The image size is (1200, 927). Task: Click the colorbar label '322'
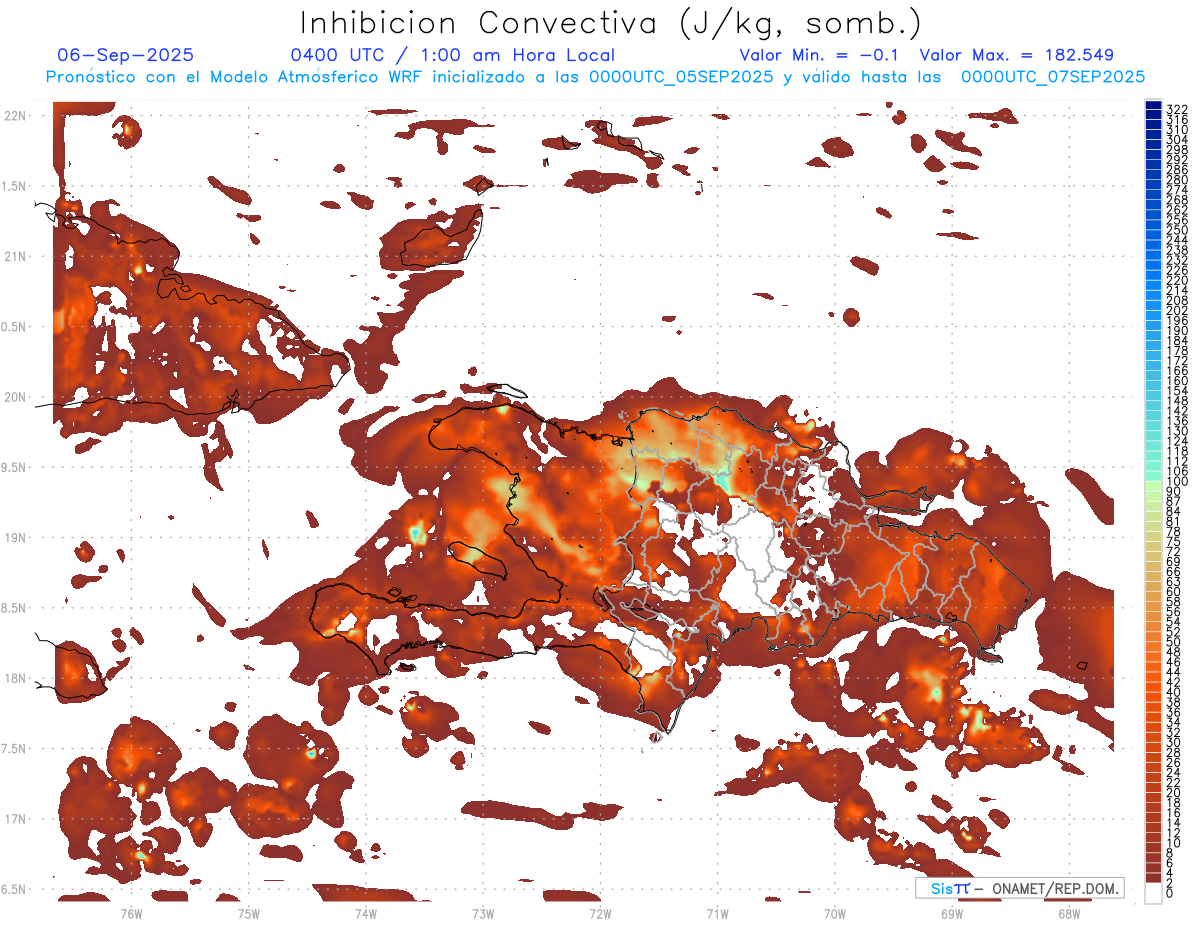pyautogui.click(x=1176, y=109)
